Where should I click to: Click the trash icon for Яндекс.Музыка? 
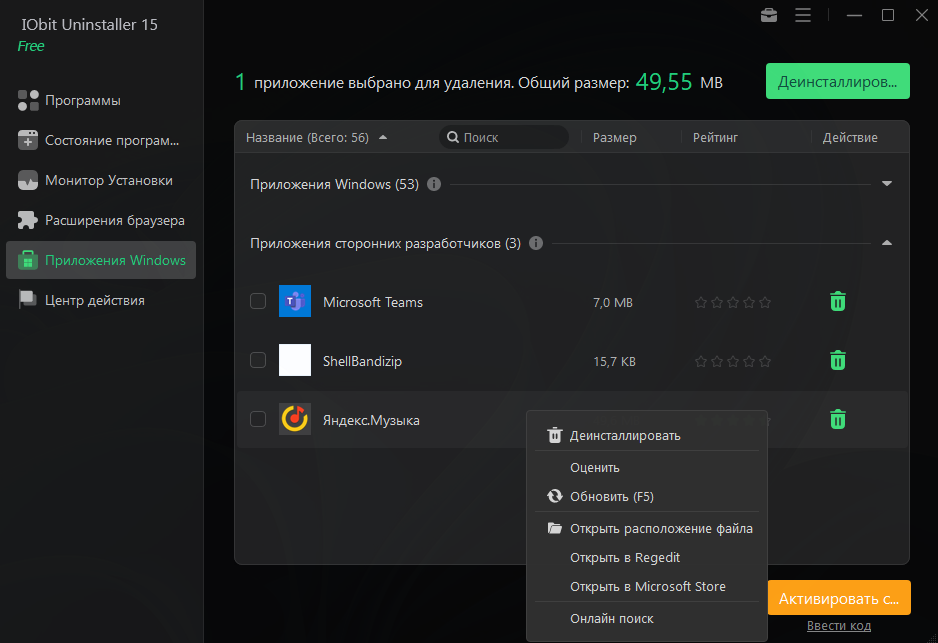(x=838, y=419)
